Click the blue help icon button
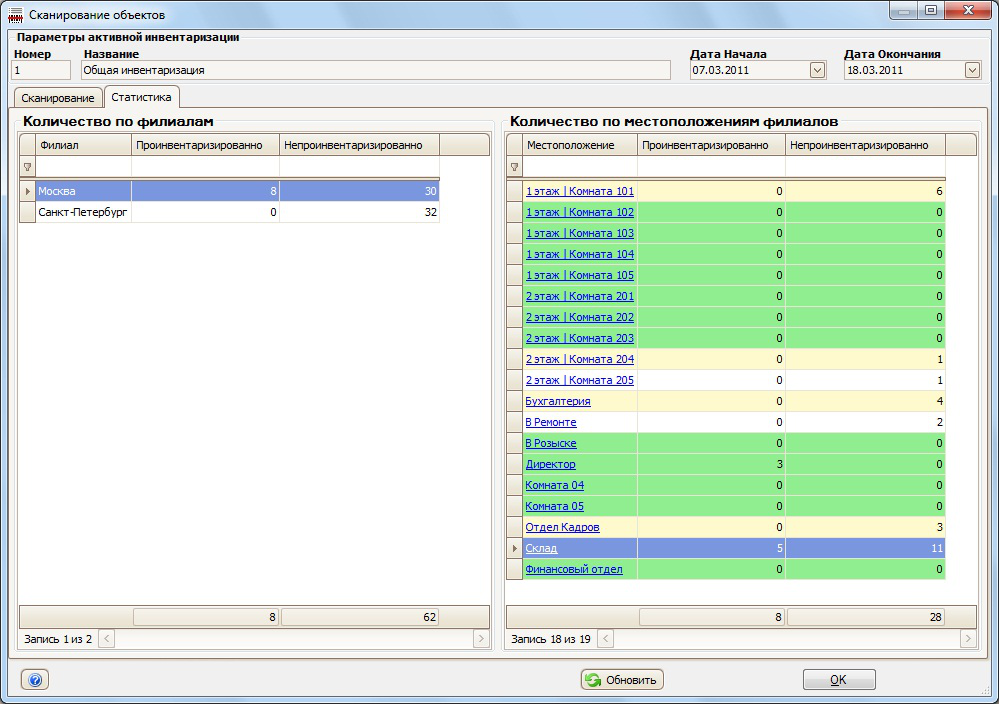Image resolution: width=999 pixels, height=704 pixels. point(35,680)
